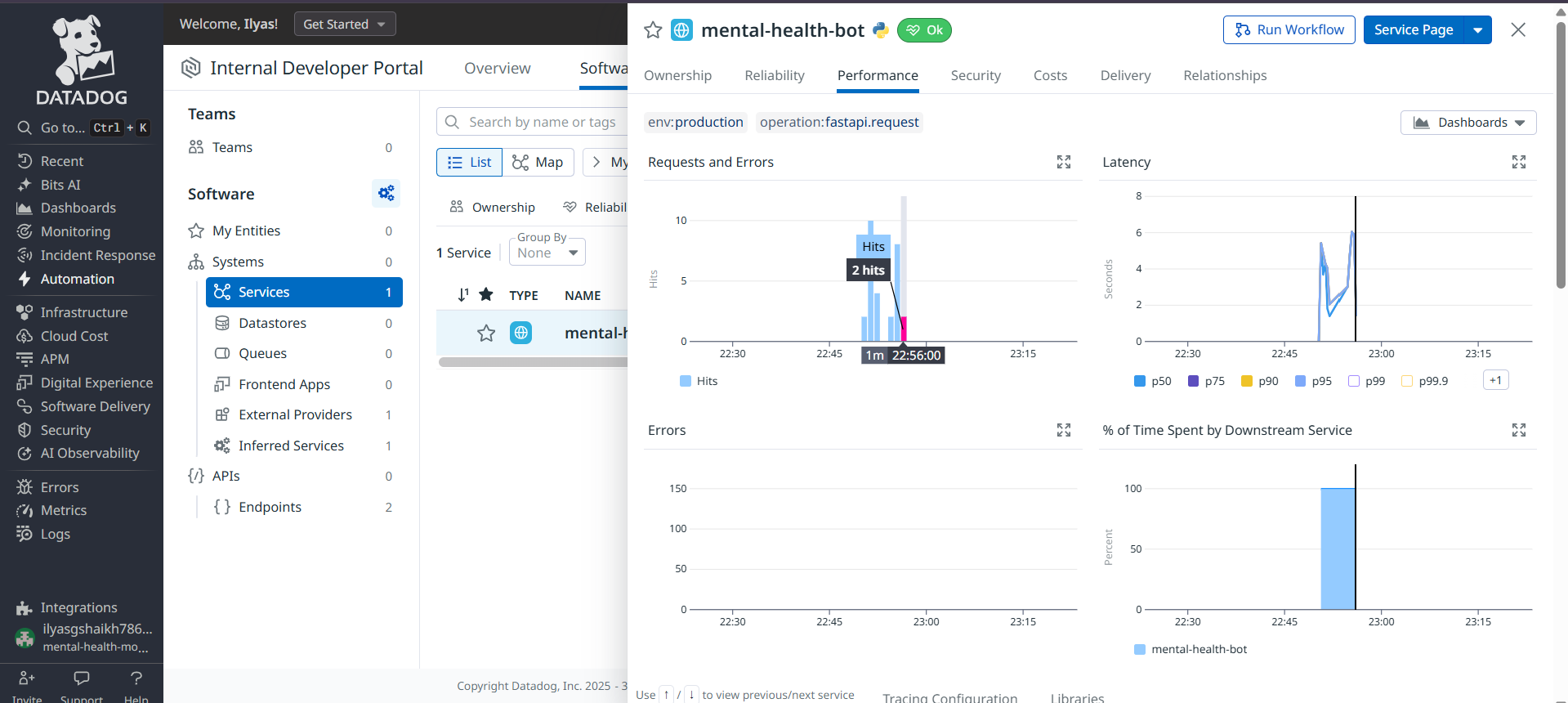Viewport: 1568px width, 703px height.
Task: Click the Service Page button
Action: [x=1414, y=29]
